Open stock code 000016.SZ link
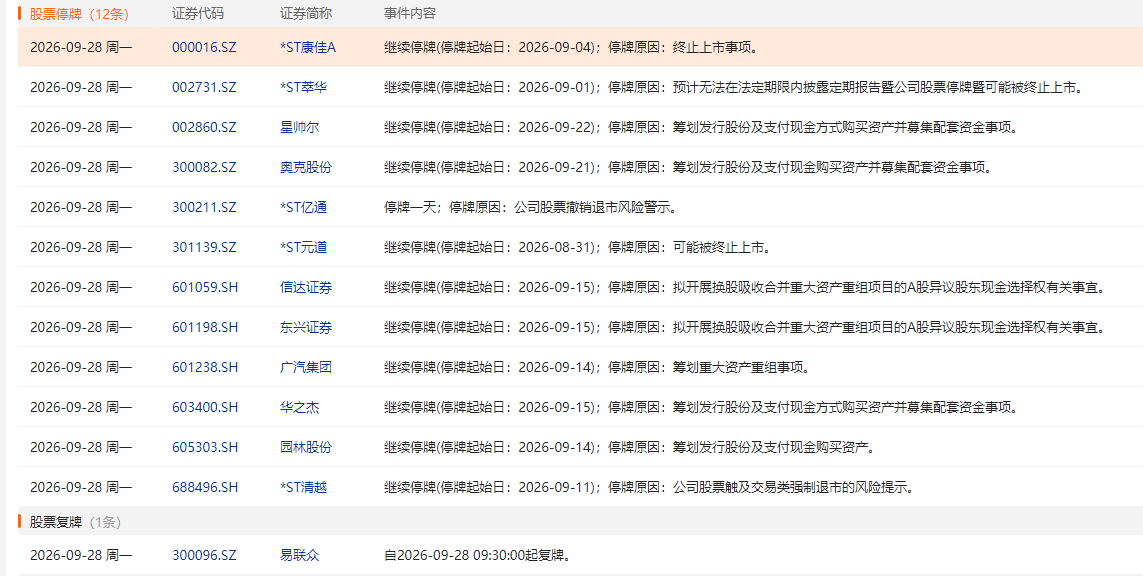This screenshot has height=576, width=1143. click(204, 47)
